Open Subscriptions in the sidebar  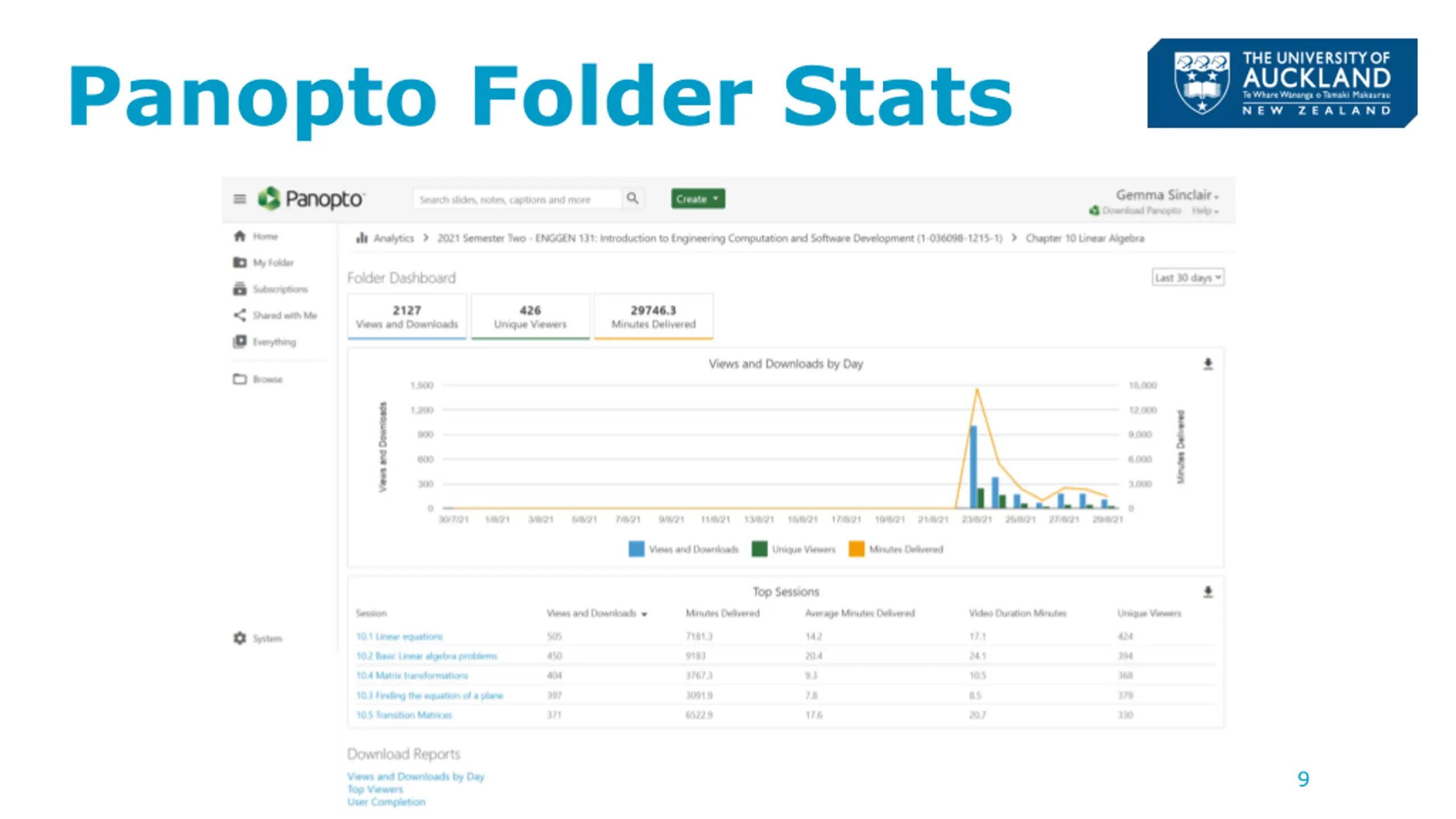point(280,289)
